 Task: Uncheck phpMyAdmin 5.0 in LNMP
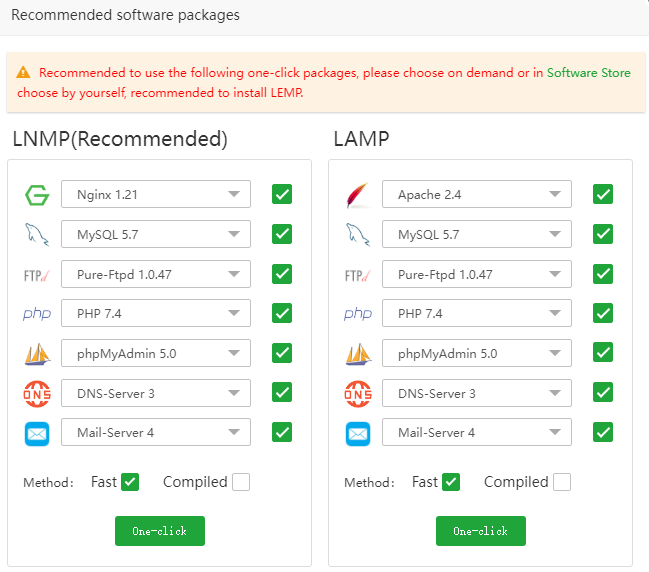pos(282,353)
